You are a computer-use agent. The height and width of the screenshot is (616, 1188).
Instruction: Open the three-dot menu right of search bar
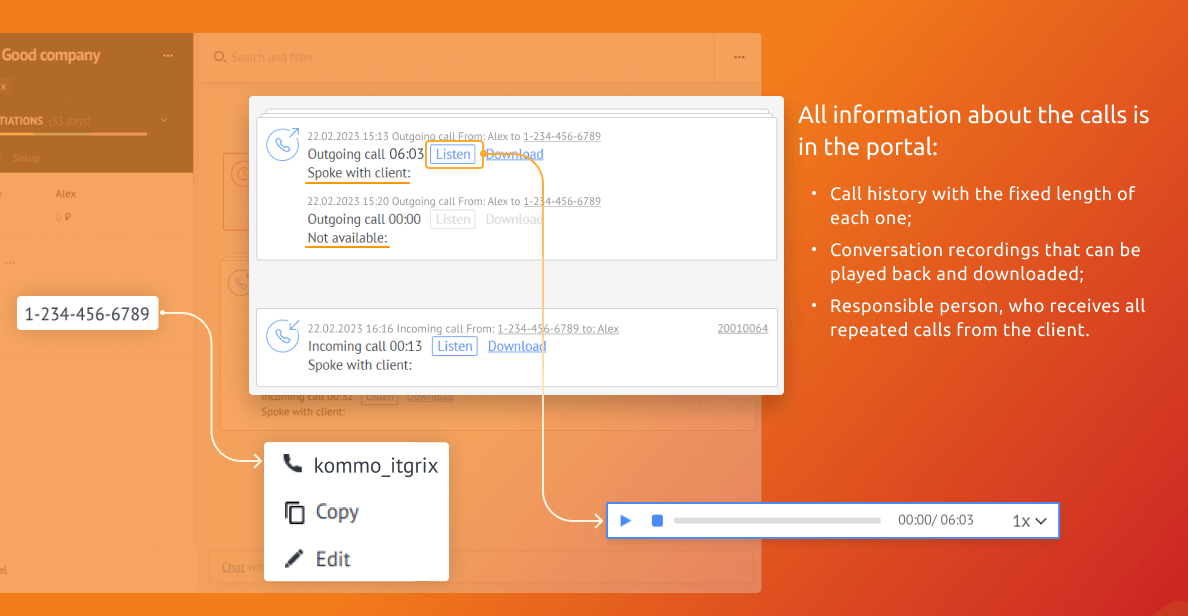point(739,57)
